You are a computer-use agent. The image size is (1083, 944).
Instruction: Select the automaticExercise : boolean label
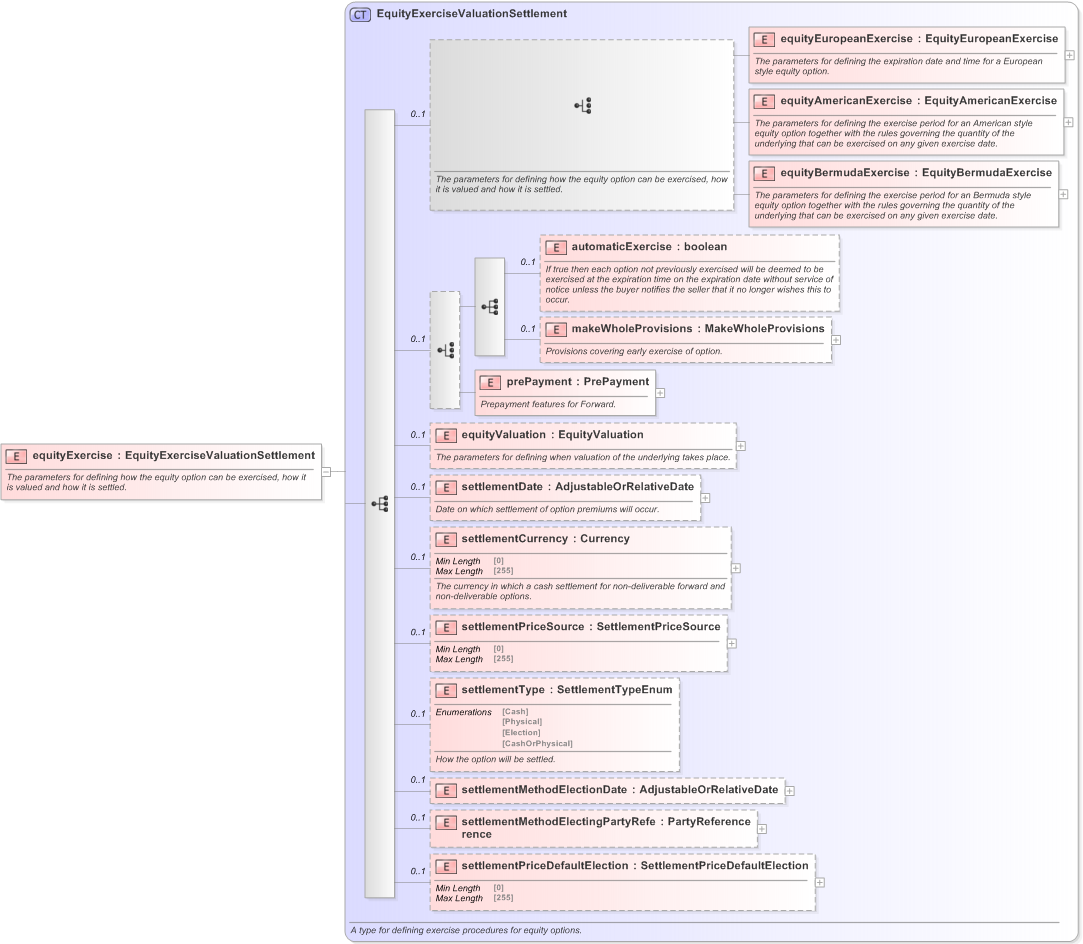(649, 247)
